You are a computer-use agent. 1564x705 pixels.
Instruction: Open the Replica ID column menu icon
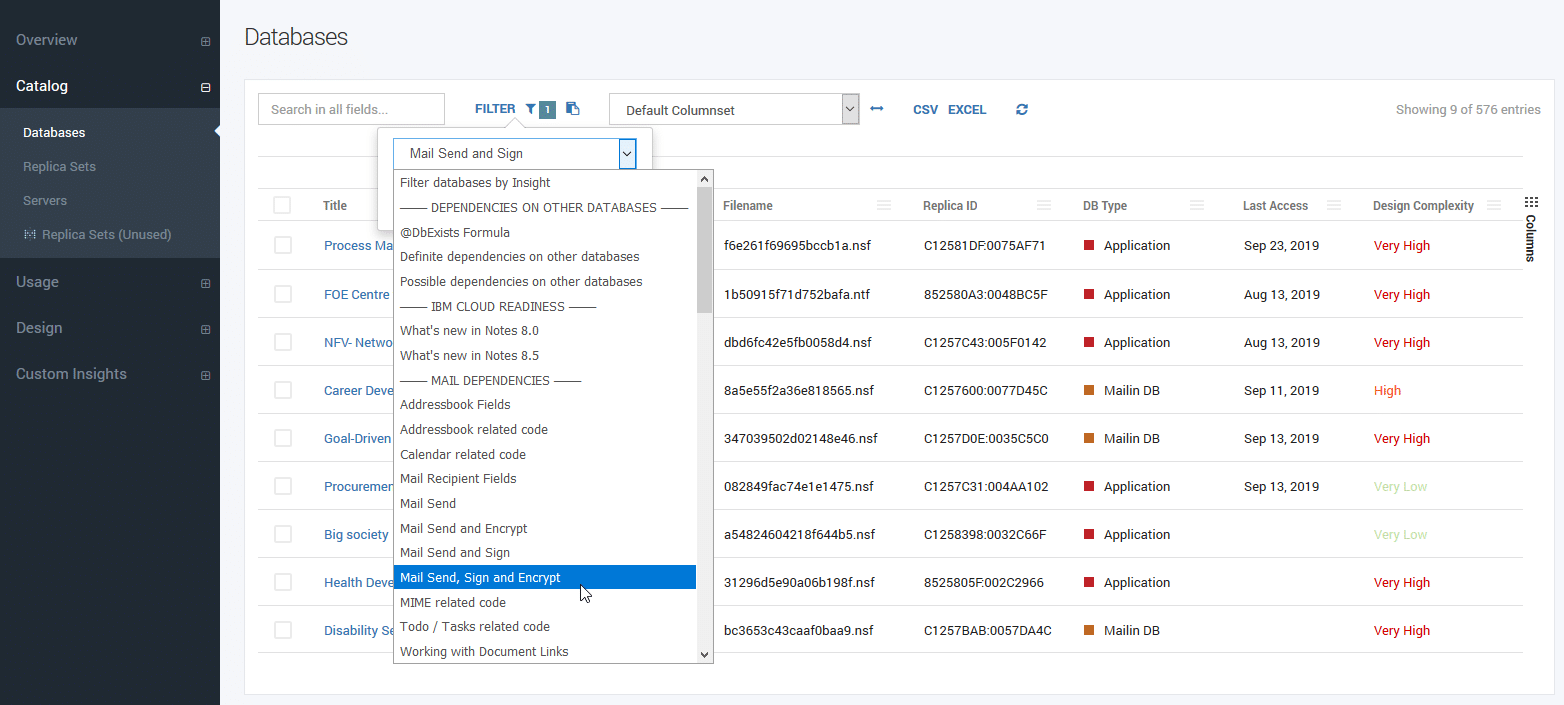[x=1043, y=205]
